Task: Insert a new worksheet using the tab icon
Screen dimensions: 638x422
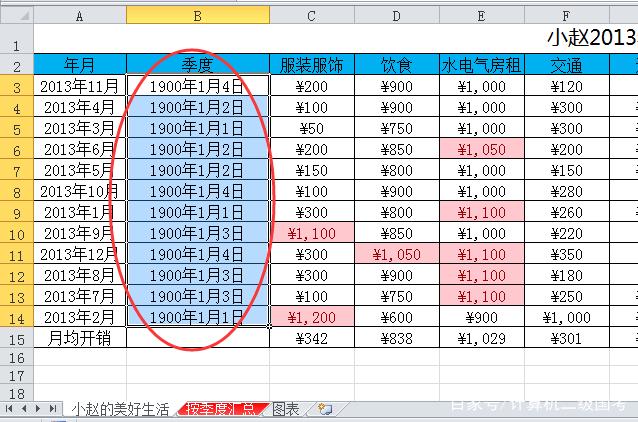Action: pos(325,409)
